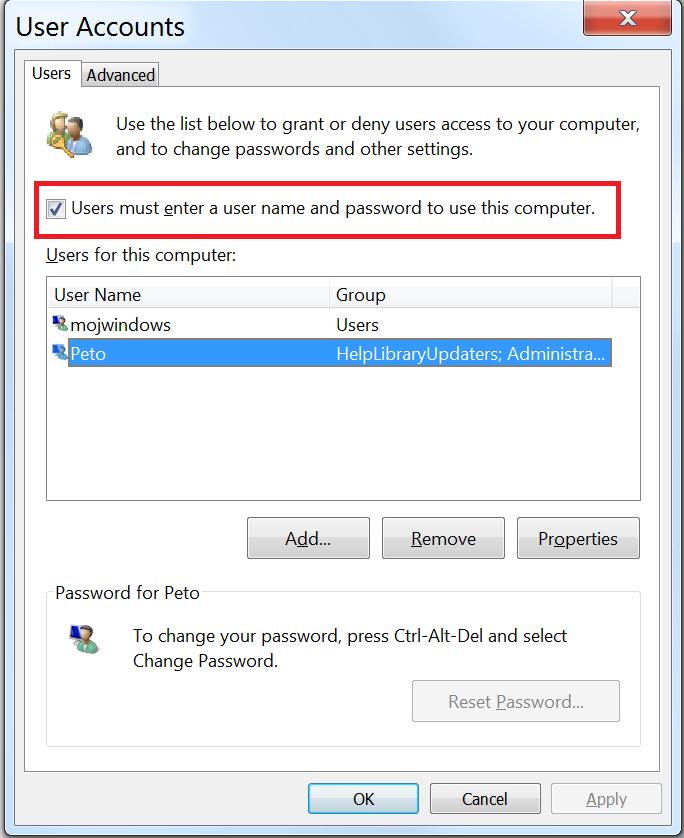
Task: Switch to the Advanced tab
Action: tap(121, 75)
